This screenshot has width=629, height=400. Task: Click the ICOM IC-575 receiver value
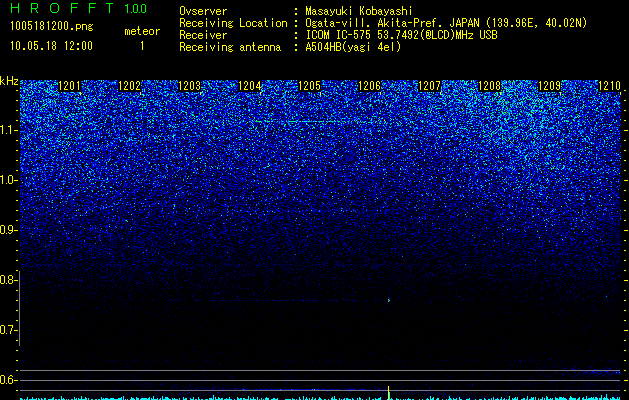401,35
